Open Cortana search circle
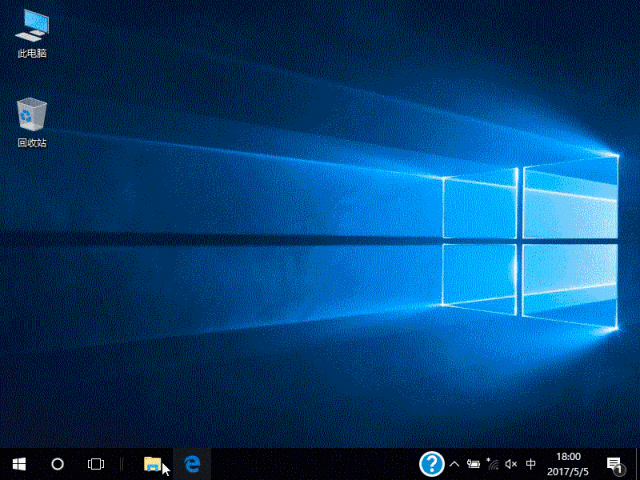The image size is (640, 480). click(x=57, y=464)
